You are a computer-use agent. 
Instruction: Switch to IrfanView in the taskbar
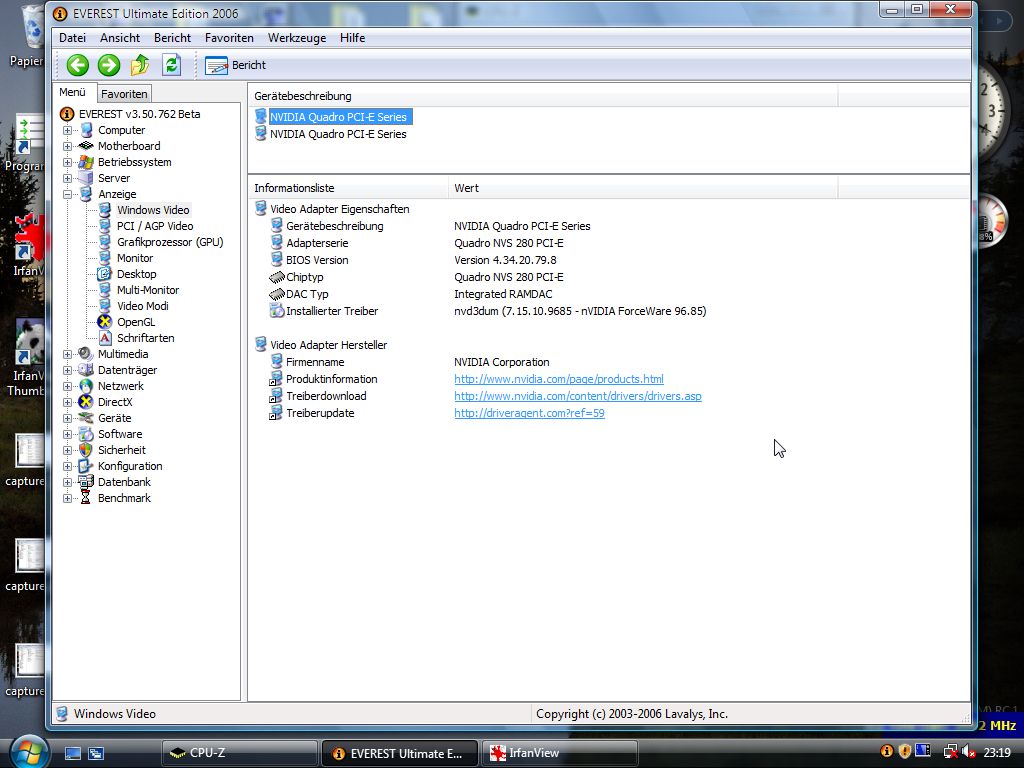(x=559, y=753)
